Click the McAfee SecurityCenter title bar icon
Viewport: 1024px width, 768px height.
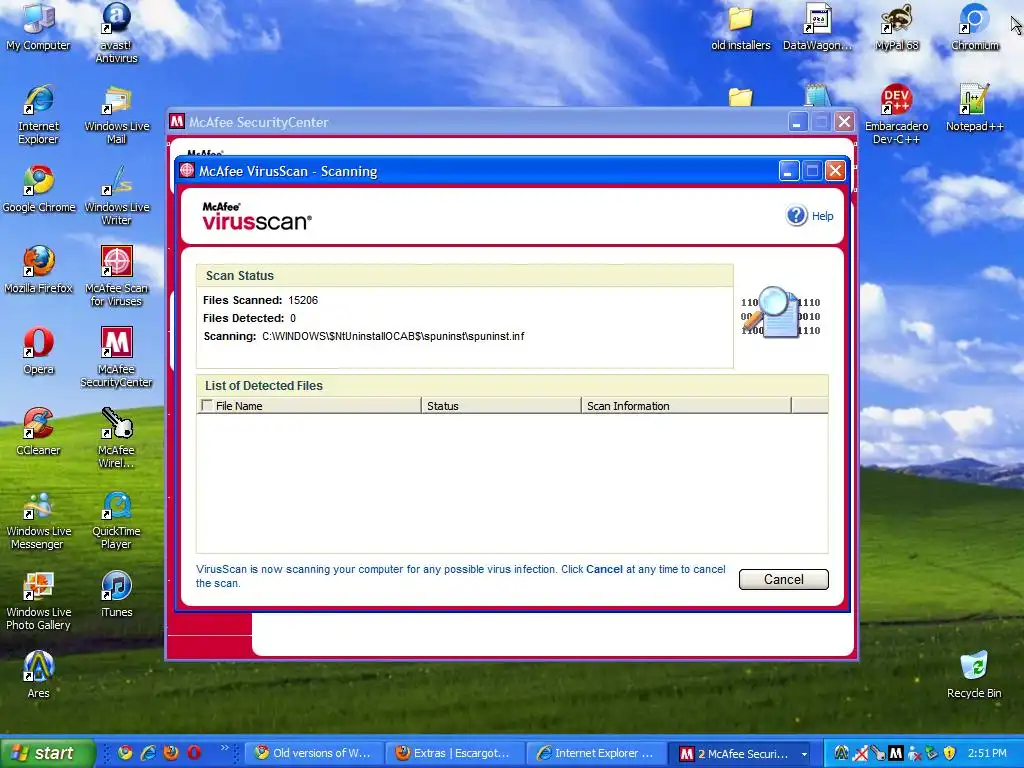click(177, 122)
